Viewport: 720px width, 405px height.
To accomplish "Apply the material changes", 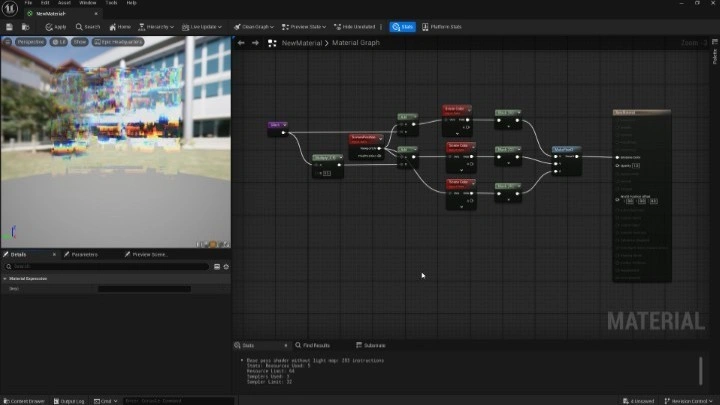I will [56, 27].
